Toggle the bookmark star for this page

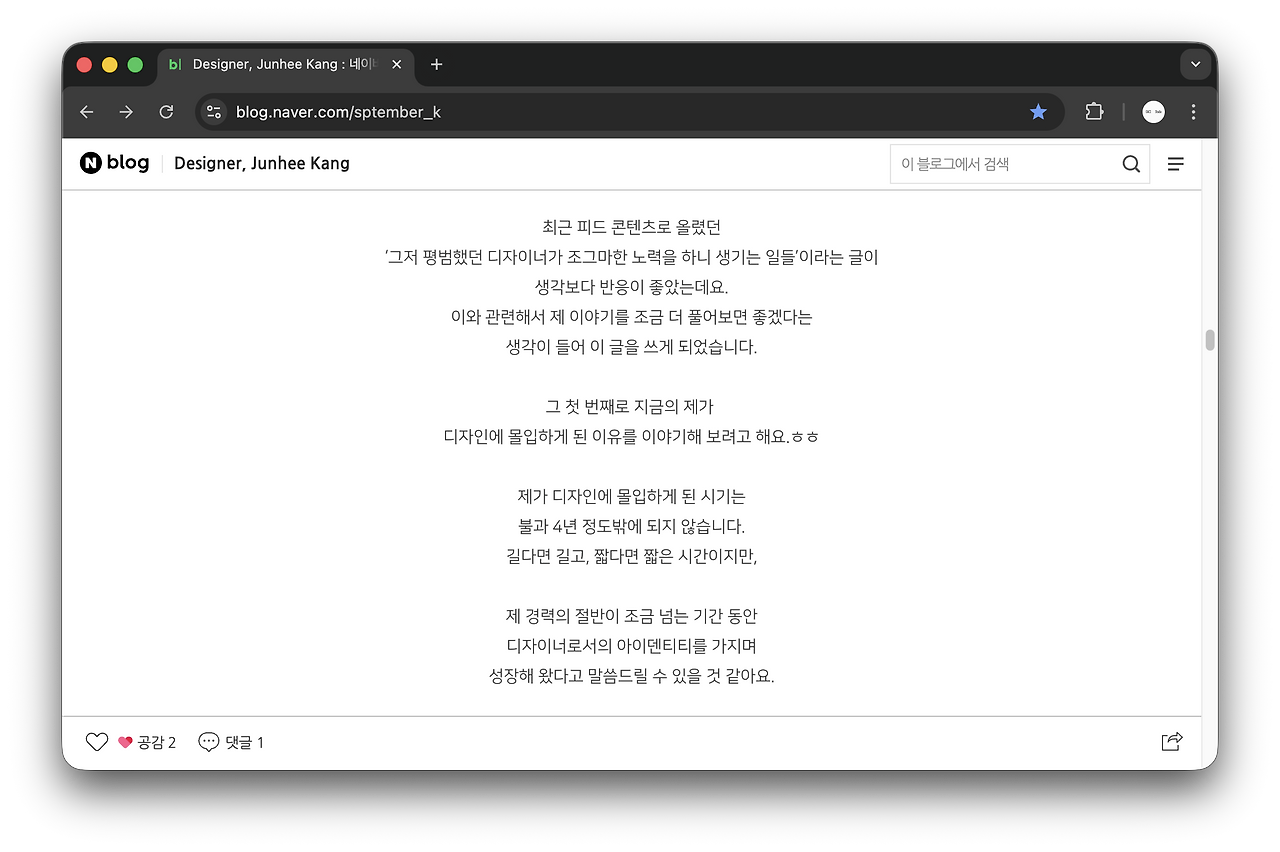tap(1038, 112)
